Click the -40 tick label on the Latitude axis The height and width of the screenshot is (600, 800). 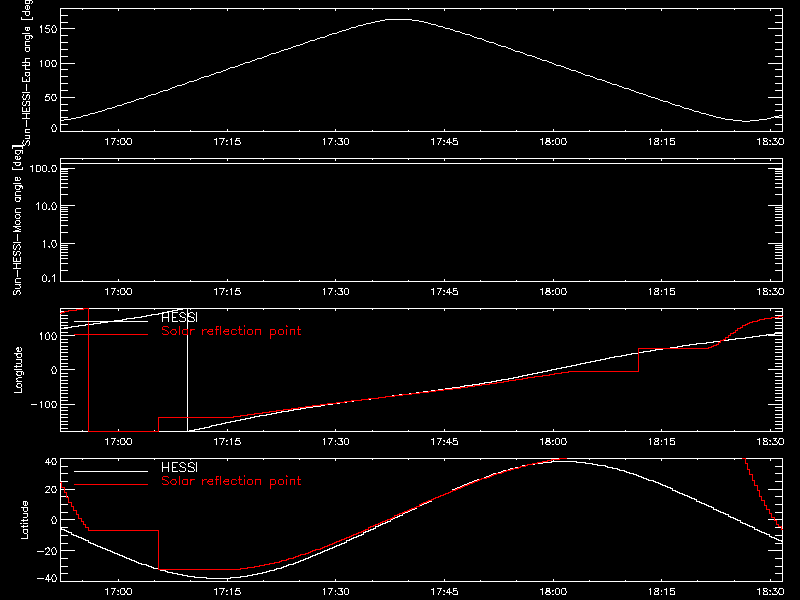click(x=47, y=578)
